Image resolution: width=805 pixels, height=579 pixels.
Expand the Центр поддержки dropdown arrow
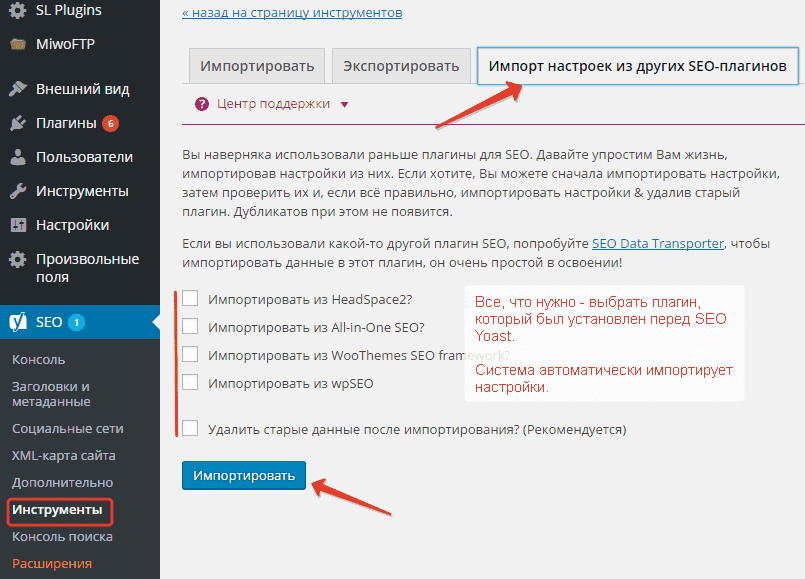pyautogui.click(x=344, y=105)
